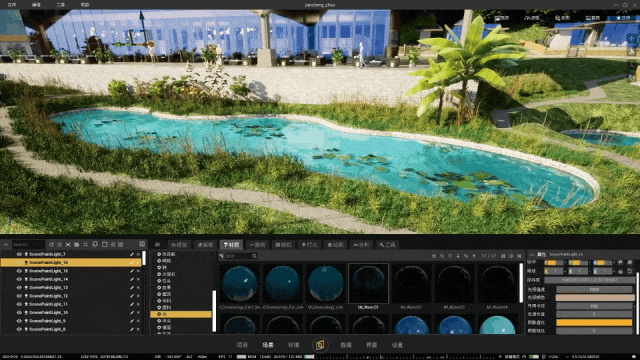This screenshot has width=640, height=360.
Task: Switch to the 材质 assets tab
Action: tap(231, 245)
